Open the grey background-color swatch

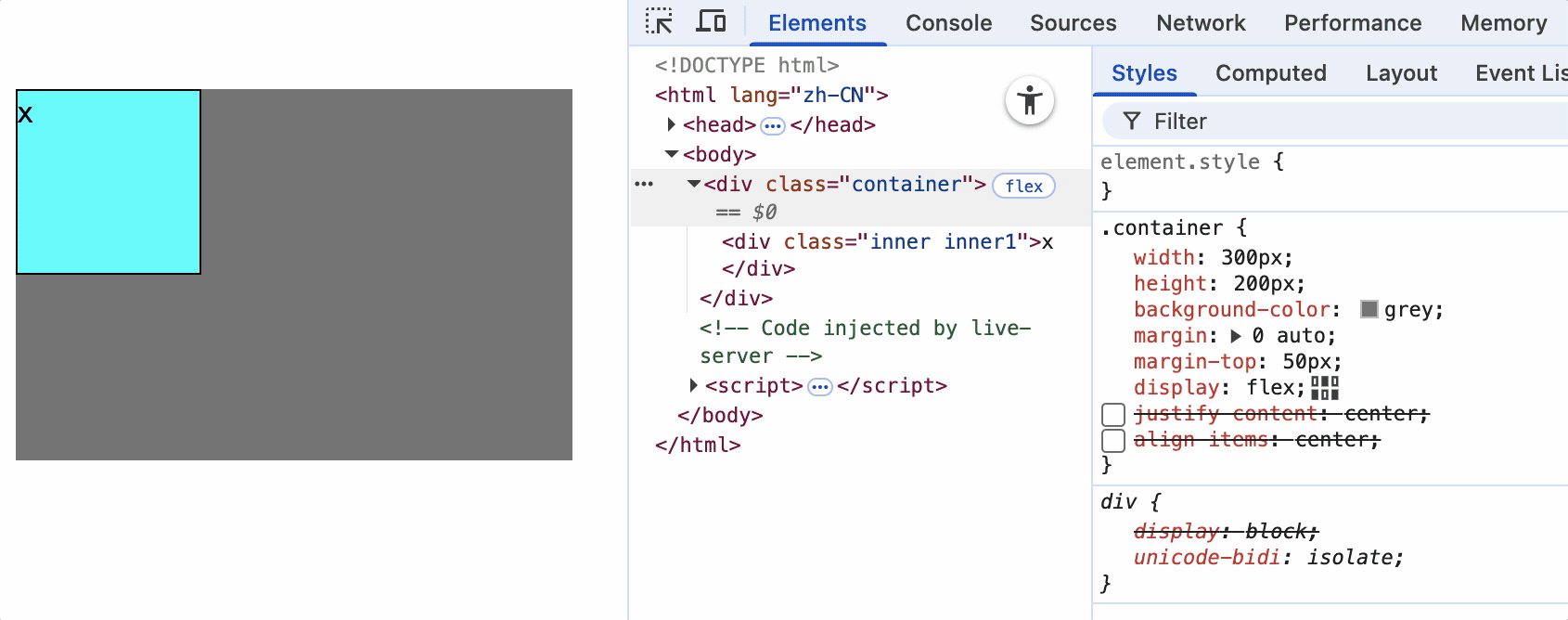(x=1369, y=309)
